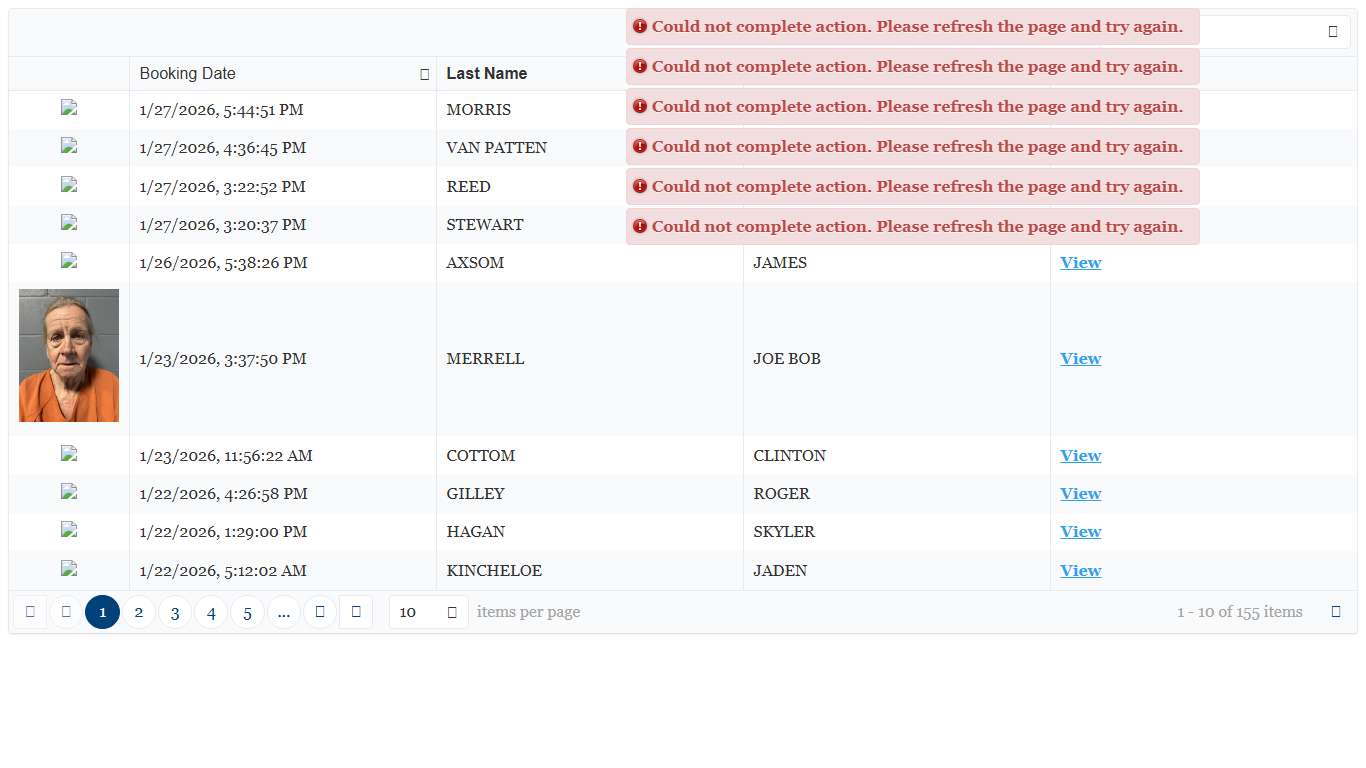Go to the first page of results
Screen dimensions: 1366x768
pyautogui.click(x=30, y=612)
